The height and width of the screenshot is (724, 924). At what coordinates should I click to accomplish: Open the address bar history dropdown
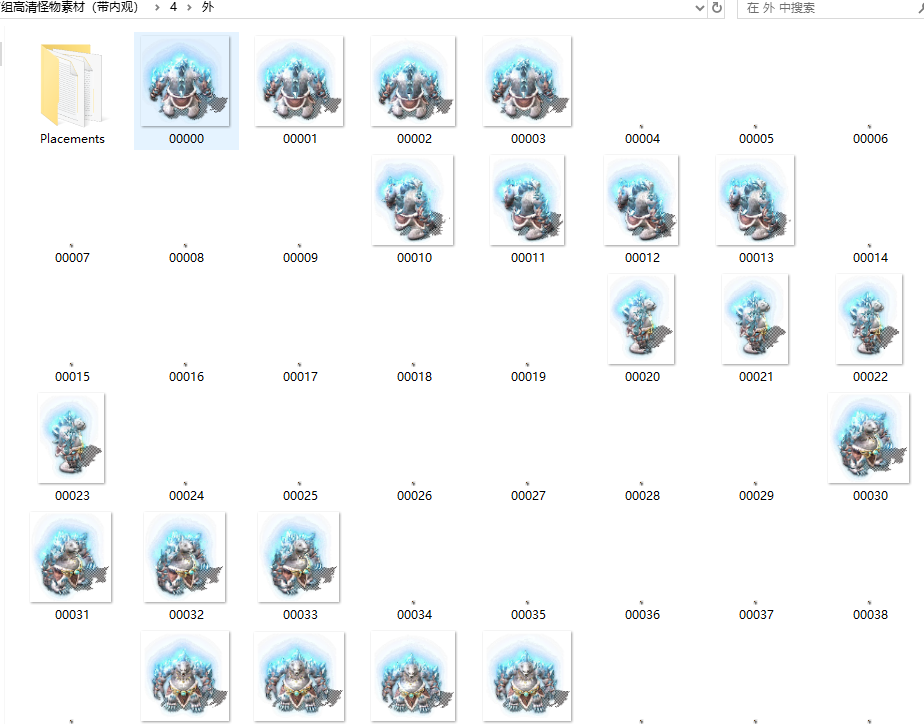click(699, 8)
